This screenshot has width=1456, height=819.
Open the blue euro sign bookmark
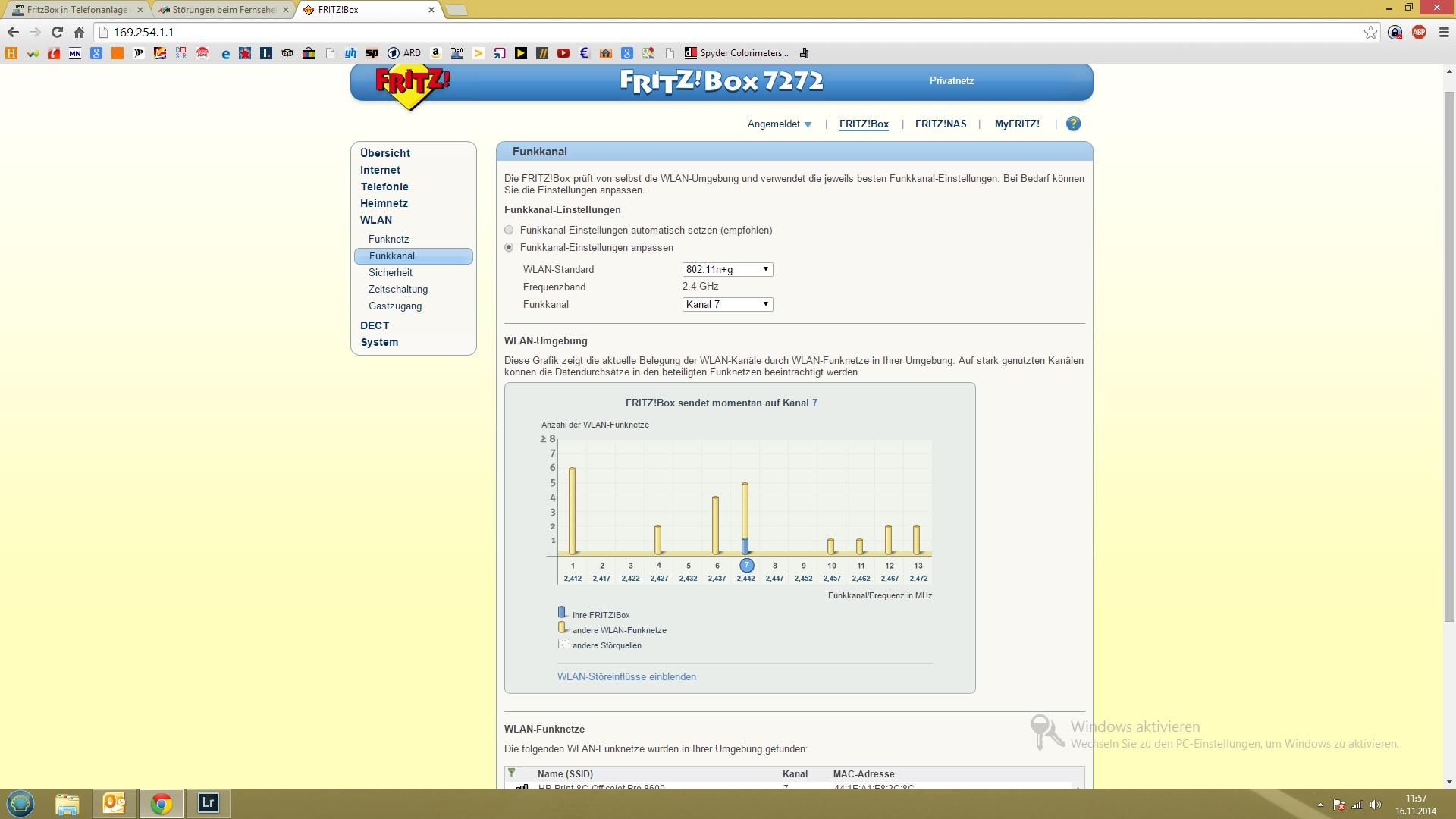pos(585,53)
